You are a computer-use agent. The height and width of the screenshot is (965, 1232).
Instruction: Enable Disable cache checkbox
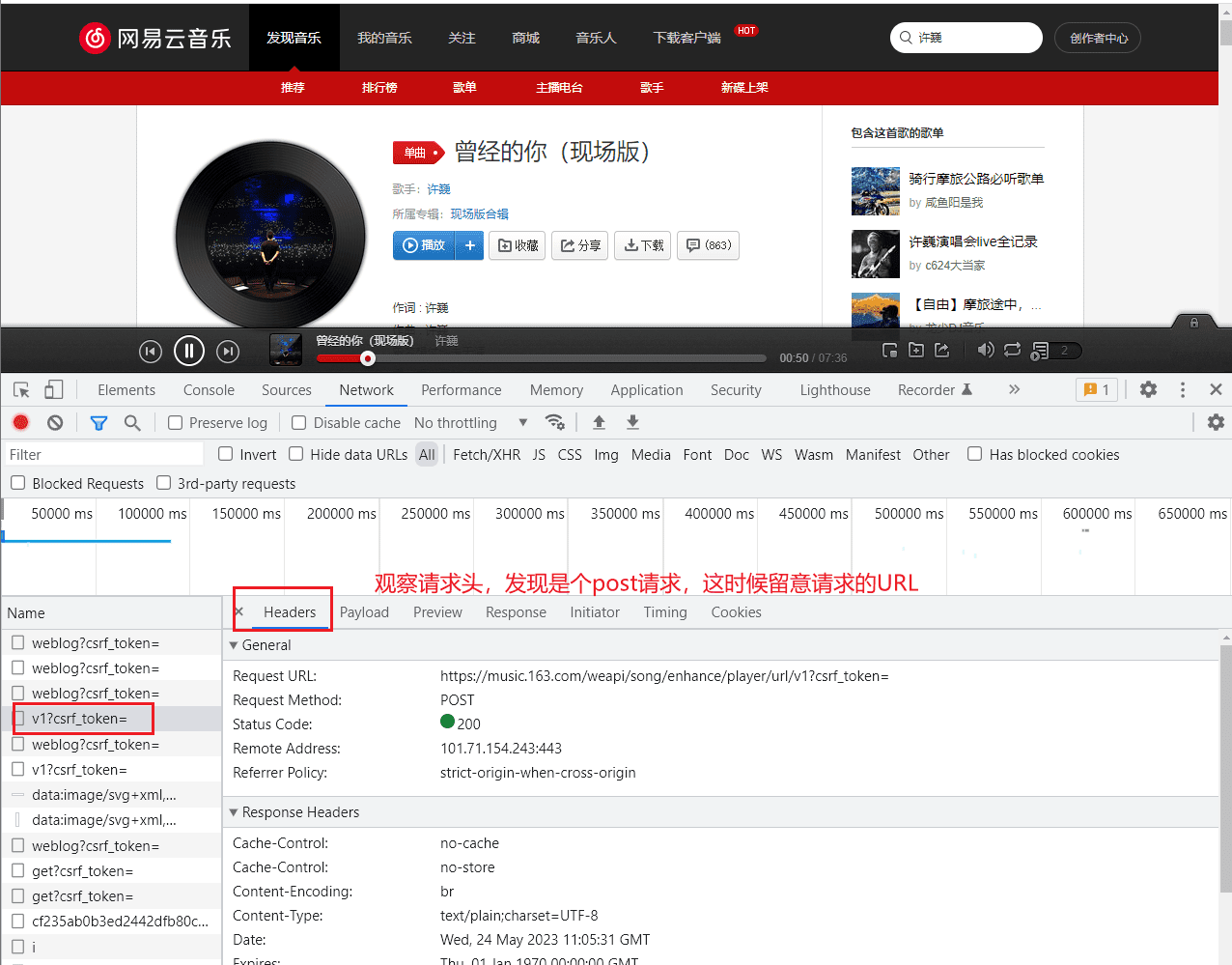pyautogui.click(x=299, y=423)
